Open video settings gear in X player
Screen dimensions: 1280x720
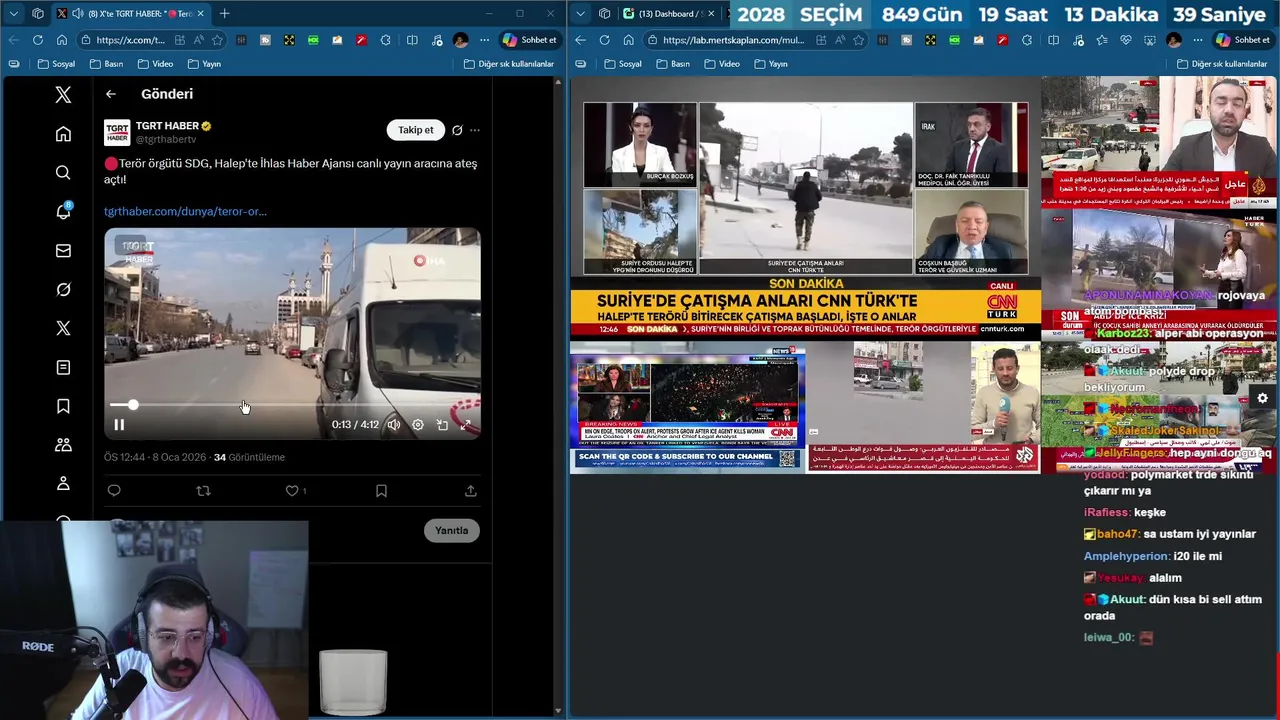click(418, 425)
